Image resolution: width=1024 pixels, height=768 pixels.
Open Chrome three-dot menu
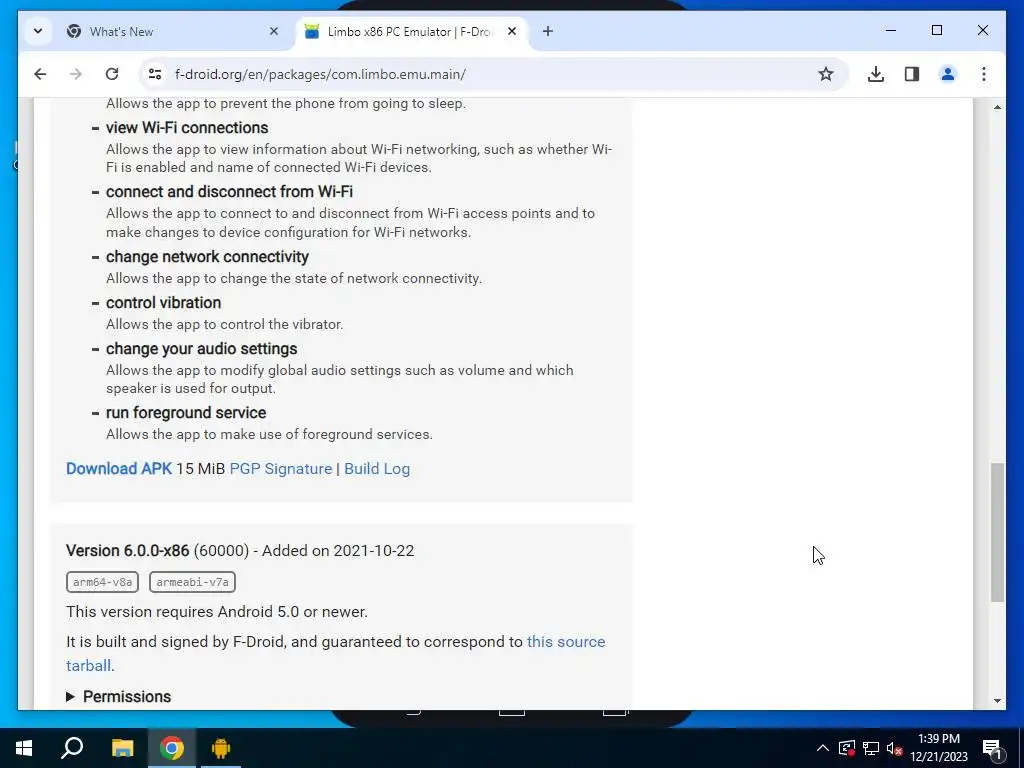click(984, 74)
